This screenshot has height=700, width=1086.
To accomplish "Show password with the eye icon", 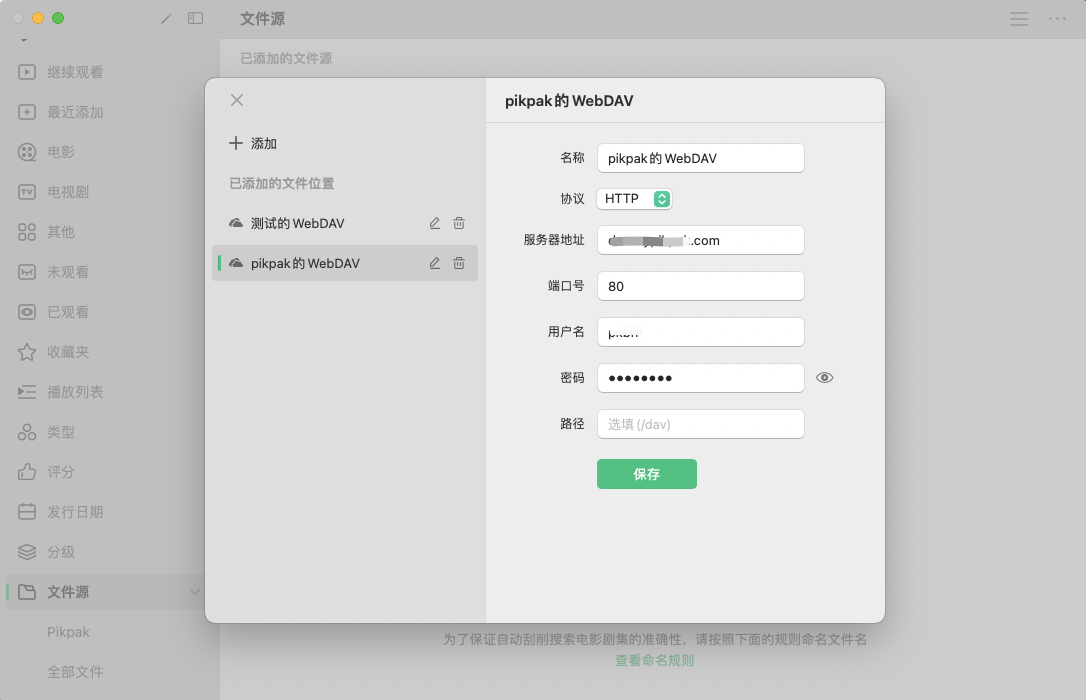I will point(824,378).
